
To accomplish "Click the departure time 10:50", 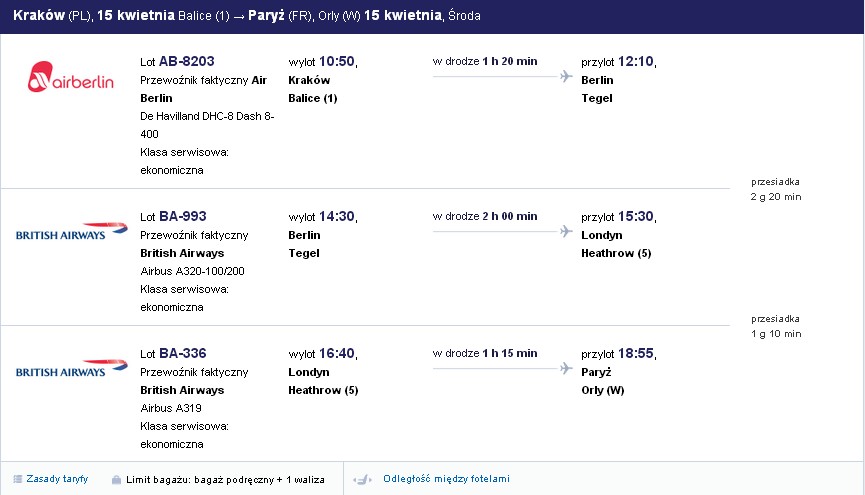I will tap(337, 61).
